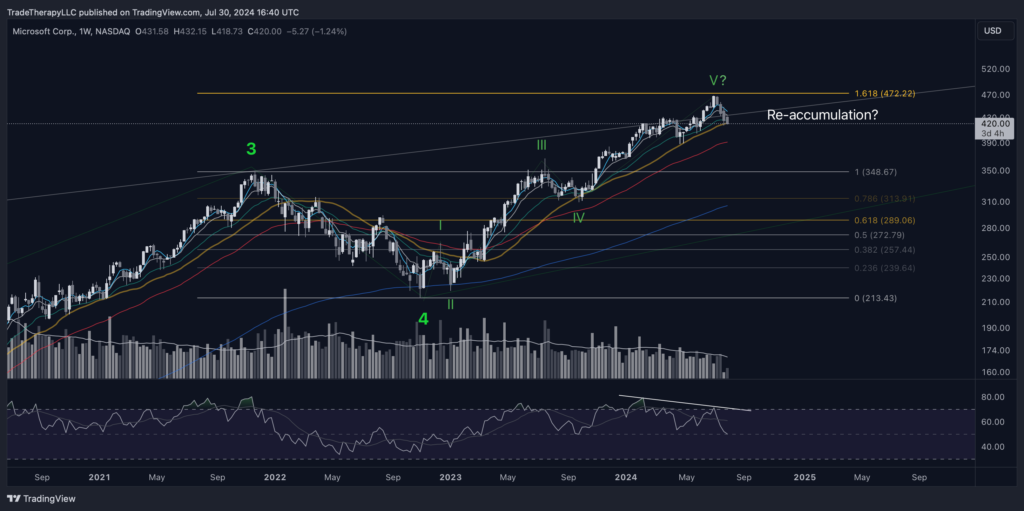Click 2023 on the time axis

[451, 477]
